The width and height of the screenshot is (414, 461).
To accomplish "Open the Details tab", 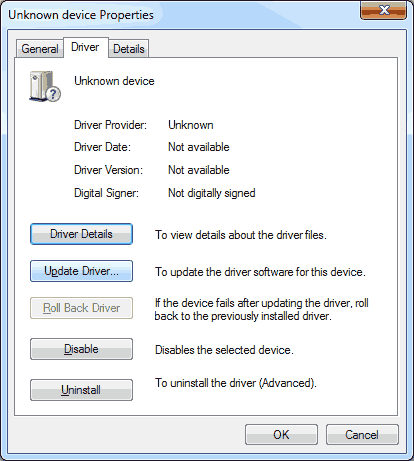I will (129, 49).
